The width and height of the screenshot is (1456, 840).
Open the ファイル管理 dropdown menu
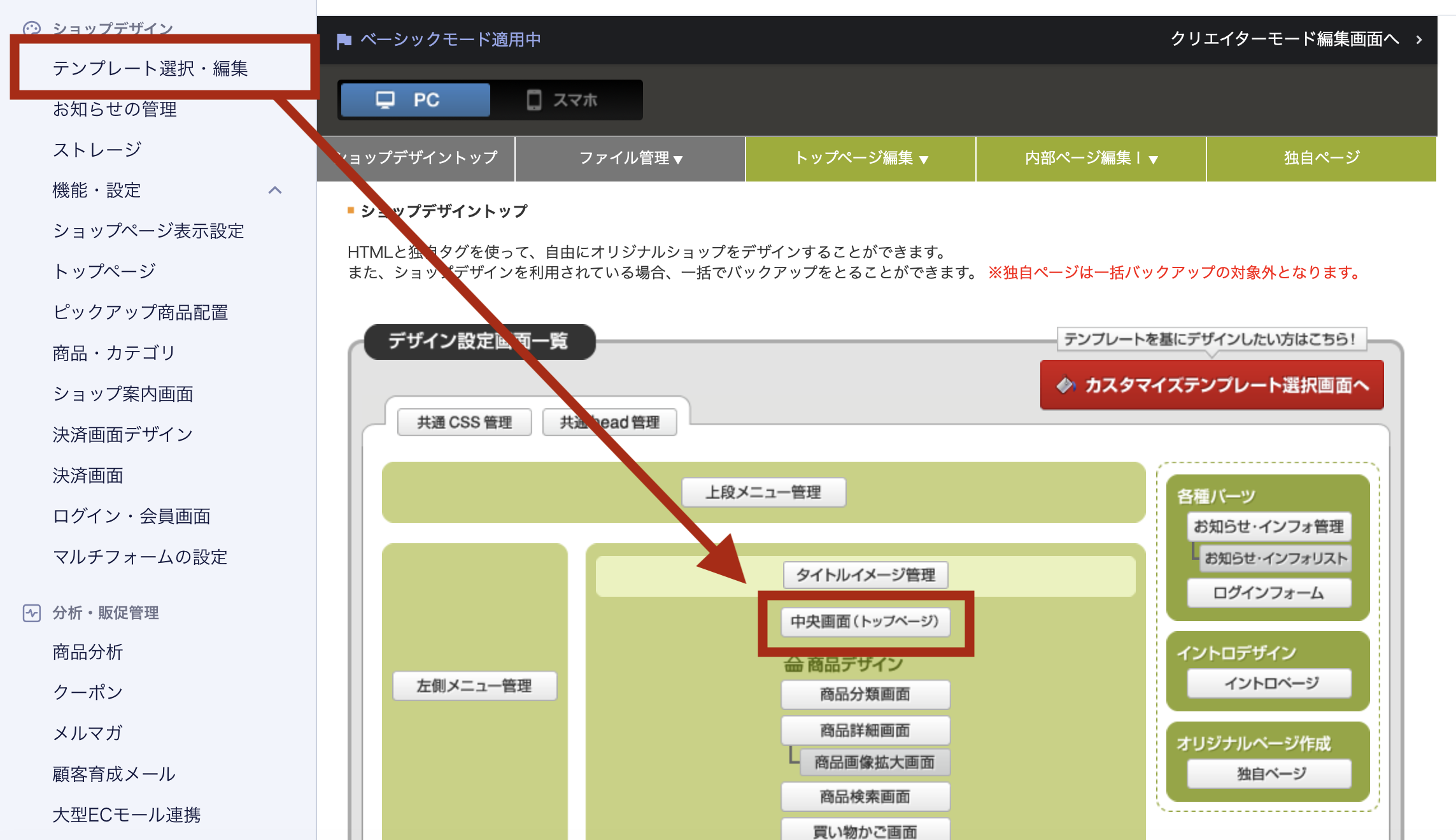coord(630,159)
